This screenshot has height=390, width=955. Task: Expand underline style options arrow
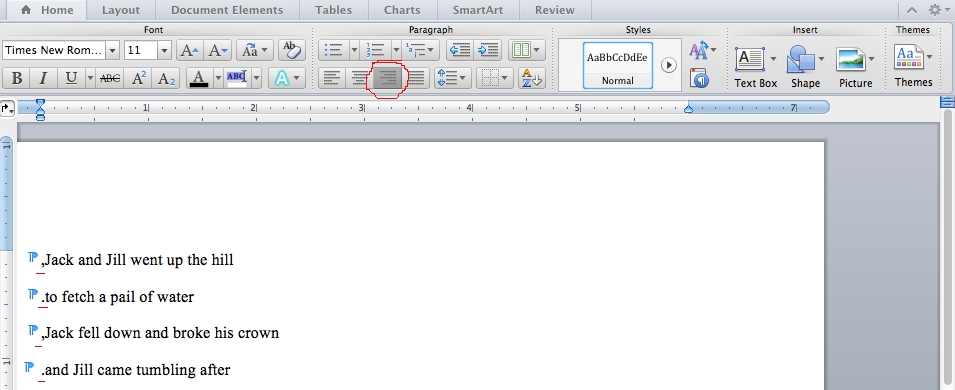coord(91,78)
